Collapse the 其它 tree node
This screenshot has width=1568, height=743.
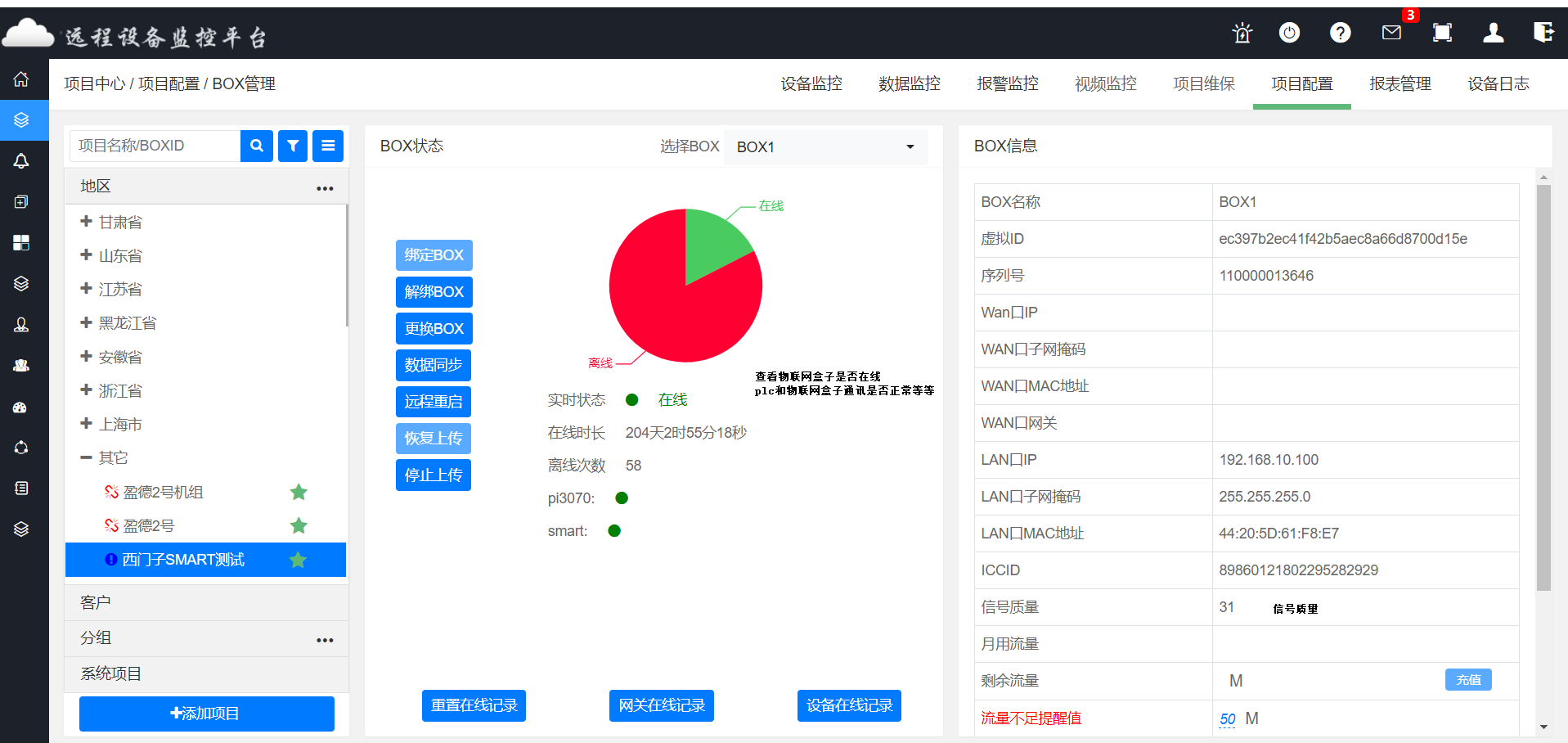86,457
